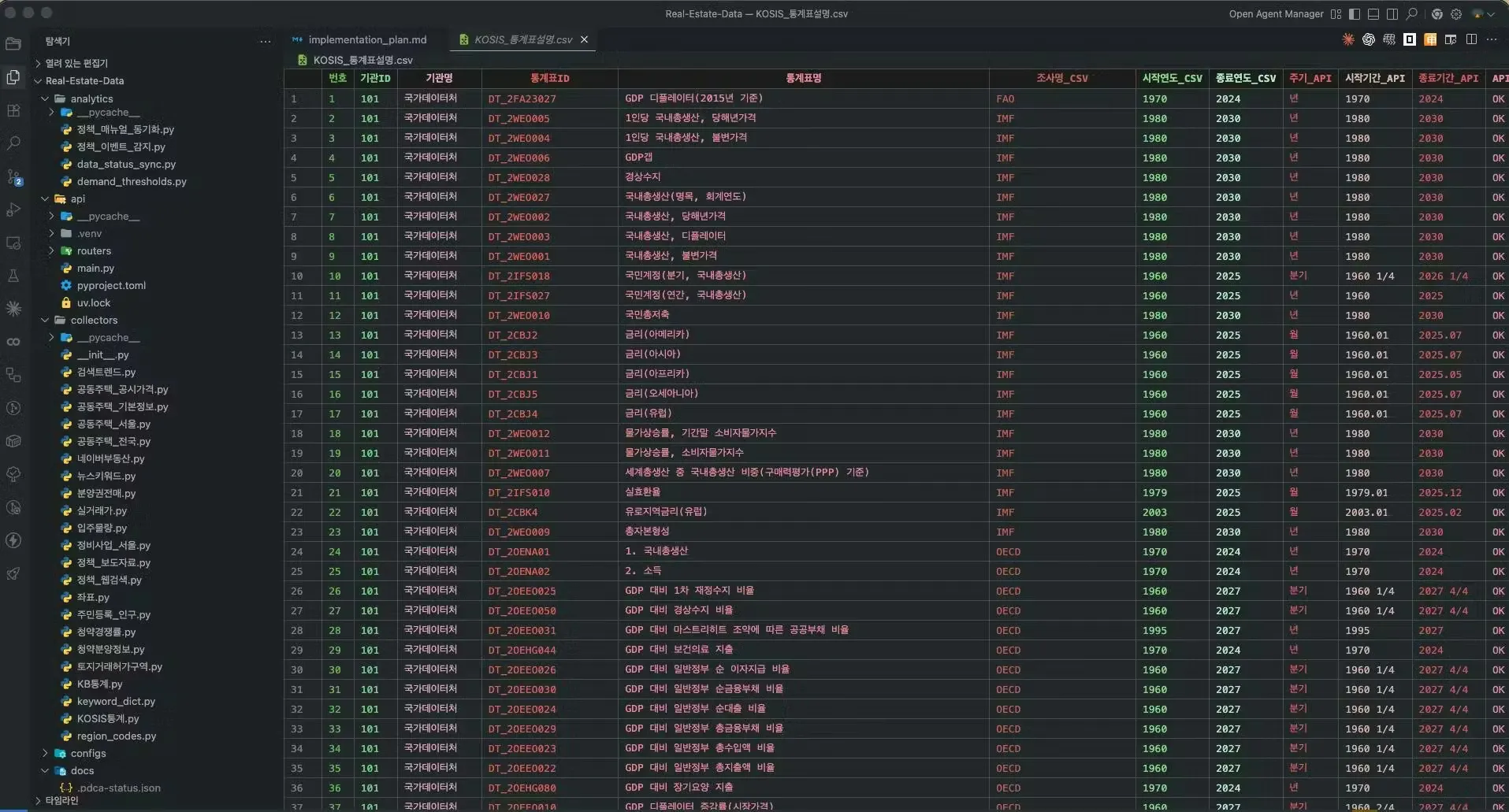Expand the 열려 있는 편집기 section
The width and height of the screenshot is (1509, 812).
(x=76, y=63)
